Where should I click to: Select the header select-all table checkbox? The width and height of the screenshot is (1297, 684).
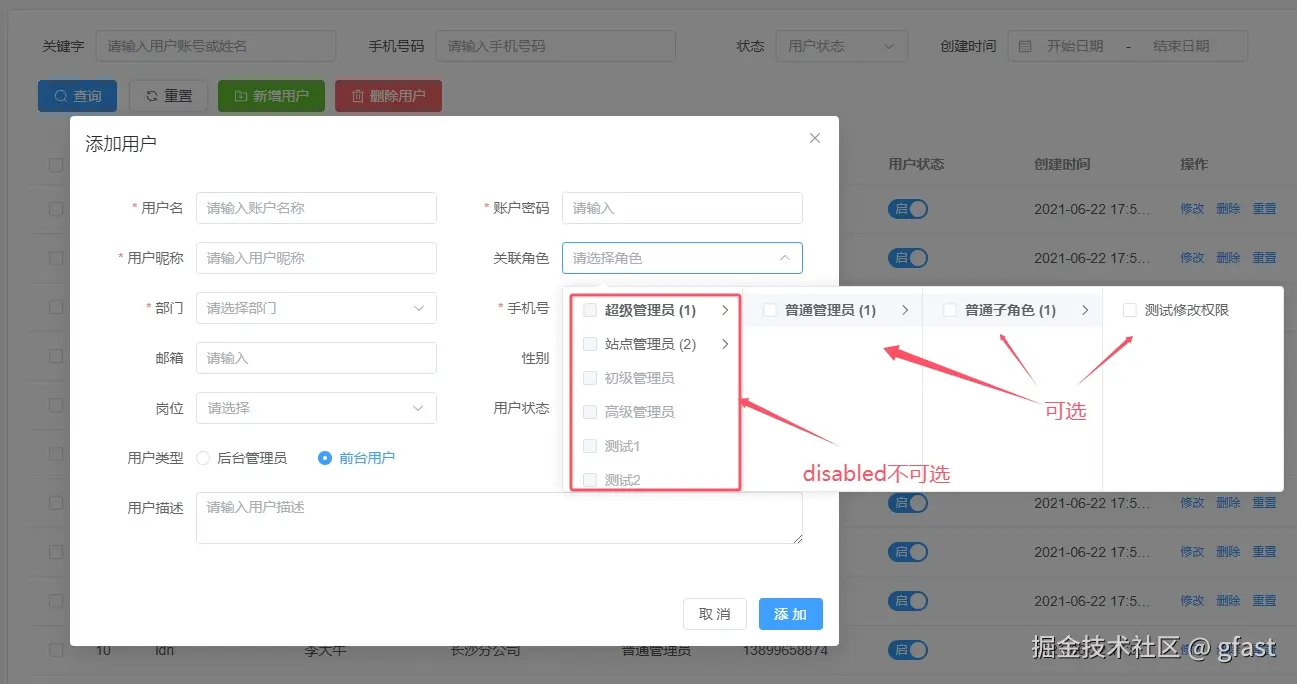tap(56, 165)
